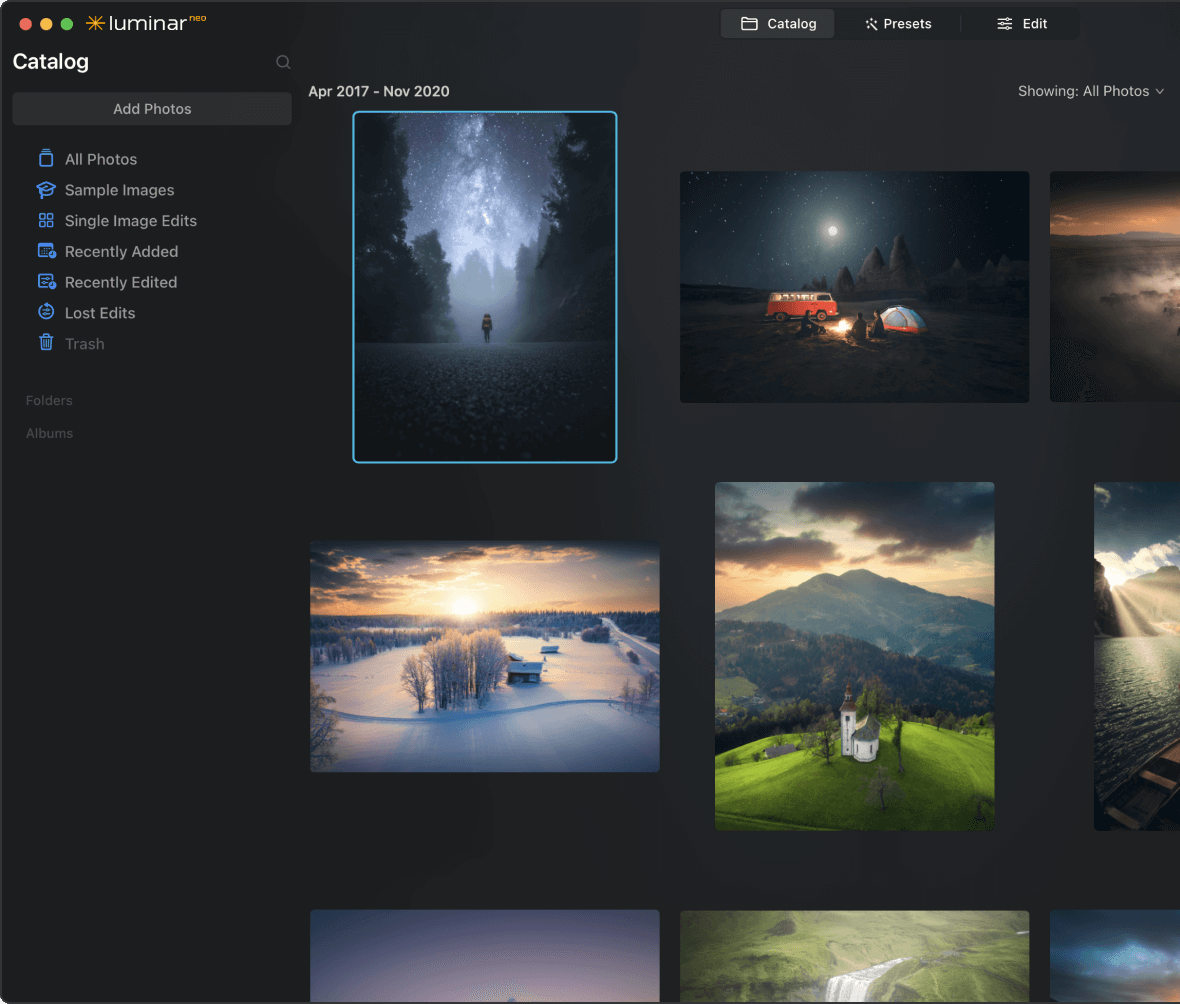Click the Apr 2017 - Nov 2020 date heading

(379, 91)
